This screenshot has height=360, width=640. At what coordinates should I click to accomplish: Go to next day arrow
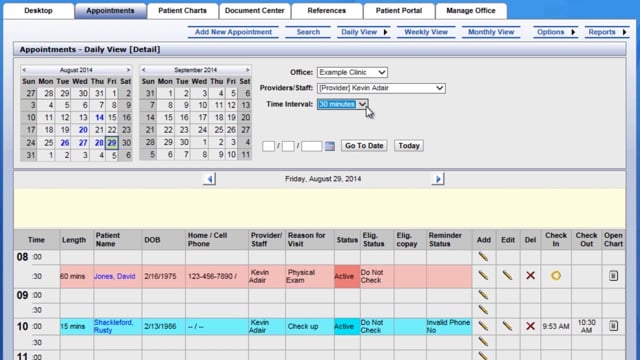pos(438,179)
